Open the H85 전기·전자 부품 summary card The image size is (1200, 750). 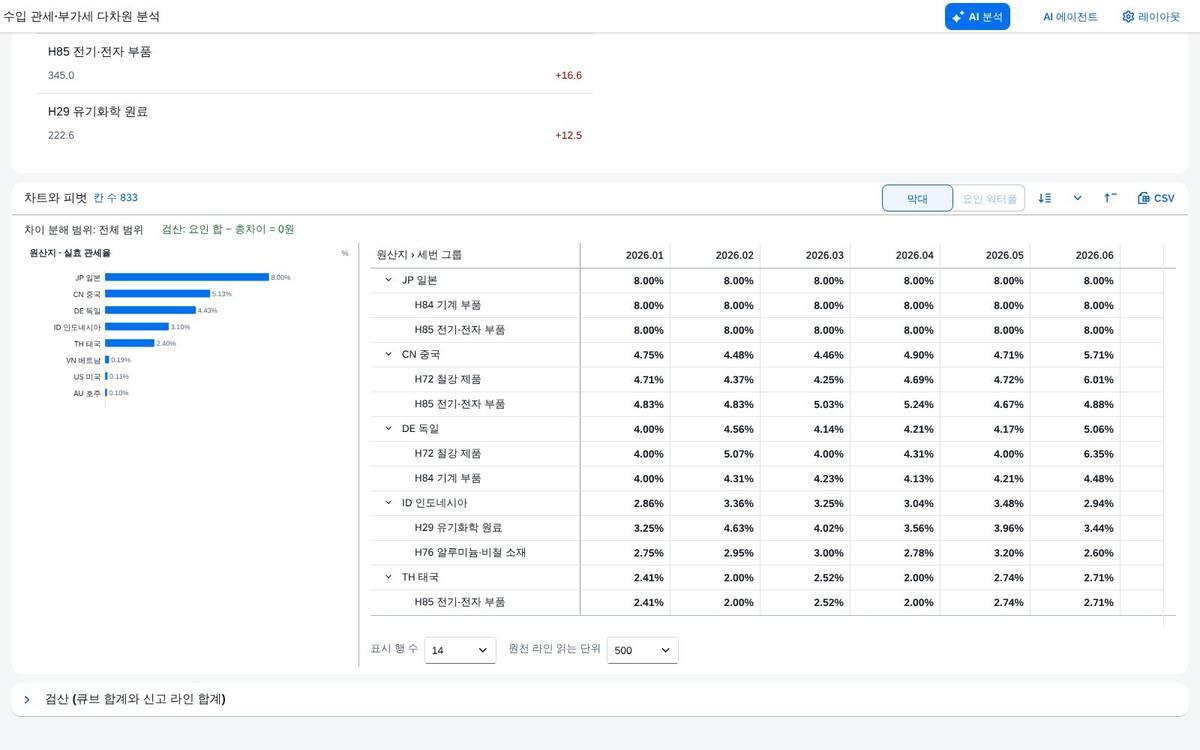[315, 63]
